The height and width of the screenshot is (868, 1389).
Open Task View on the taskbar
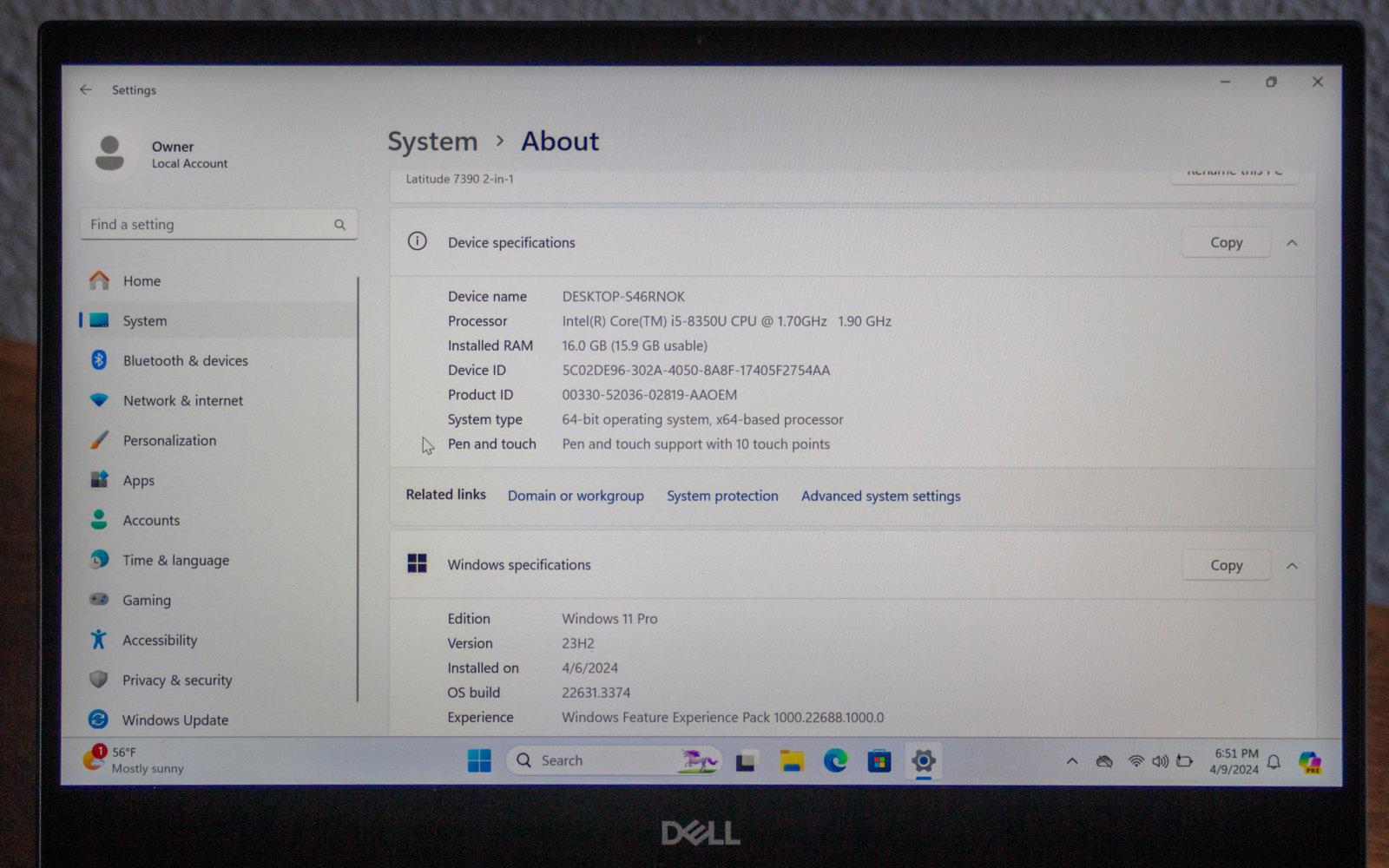746,761
